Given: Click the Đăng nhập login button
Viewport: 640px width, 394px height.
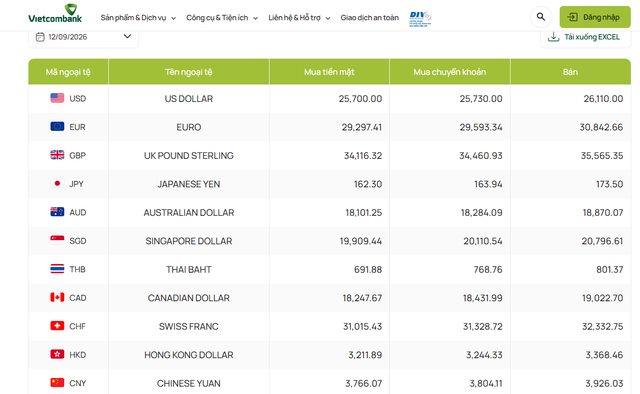Looking at the screenshot, I should 595,17.
